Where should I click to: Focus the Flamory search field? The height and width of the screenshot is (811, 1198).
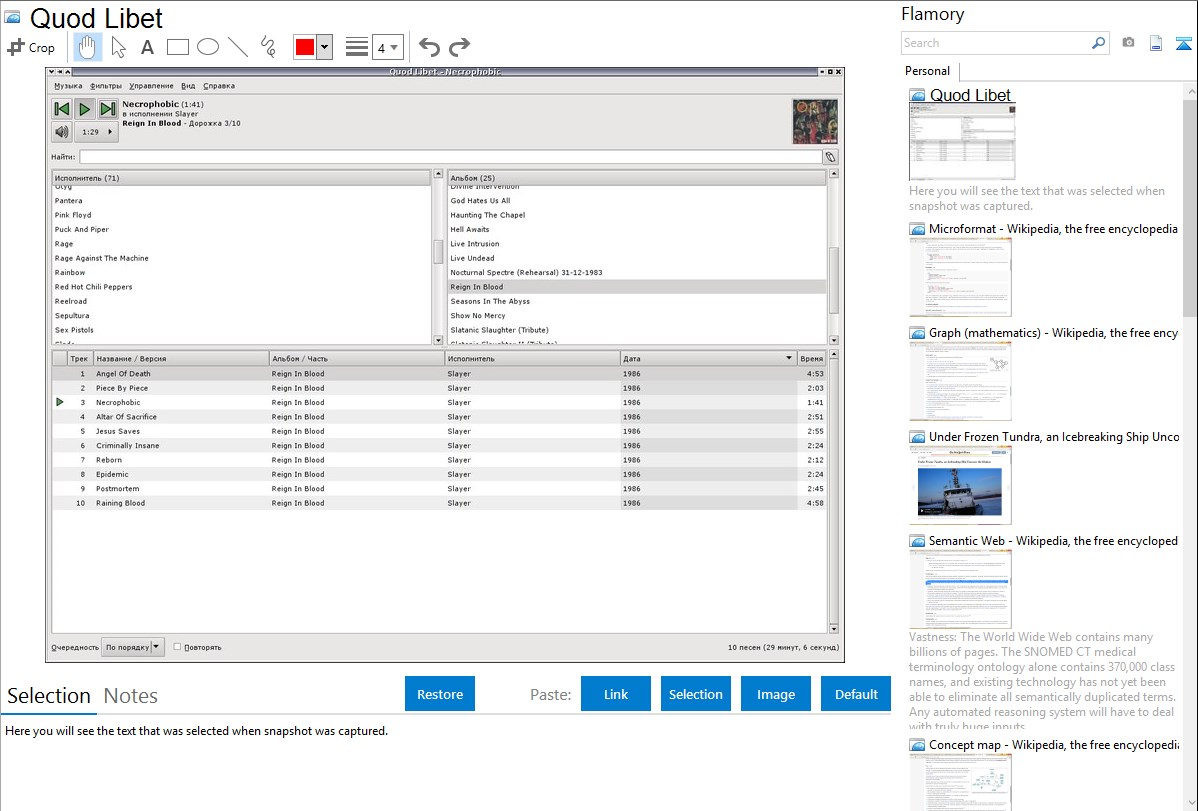(x=995, y=43)
